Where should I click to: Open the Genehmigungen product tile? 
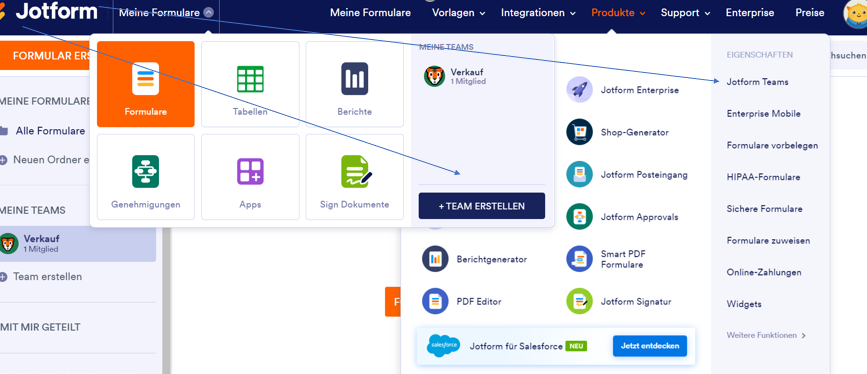145,177
